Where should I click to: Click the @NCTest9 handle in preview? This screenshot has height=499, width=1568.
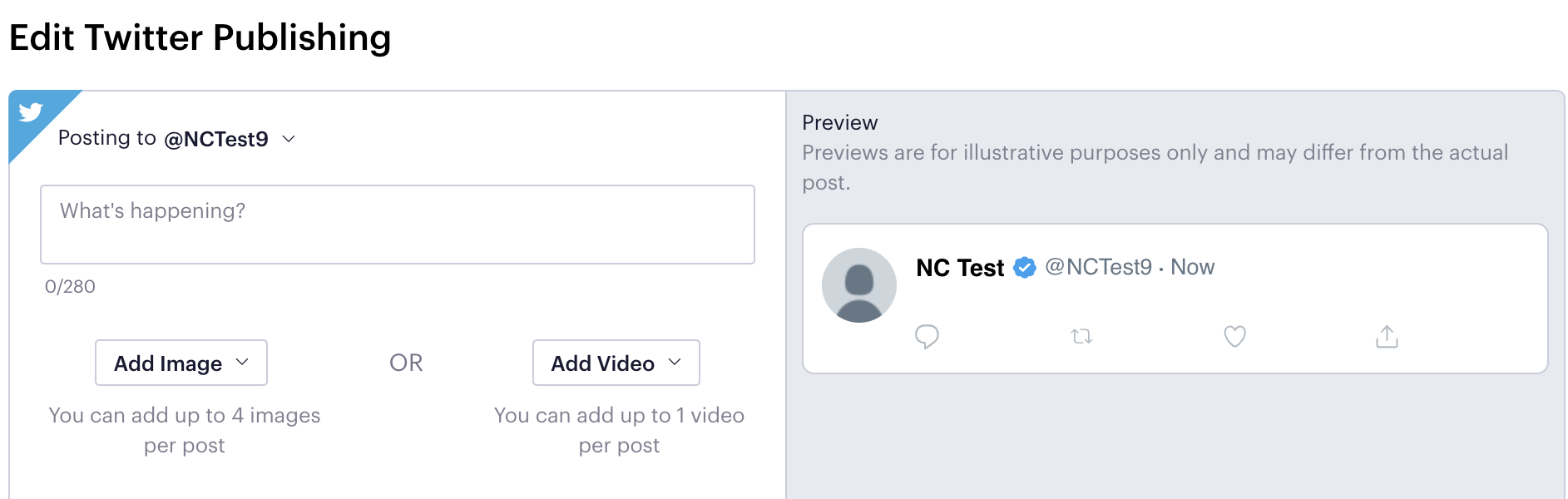click(1098, 267)
